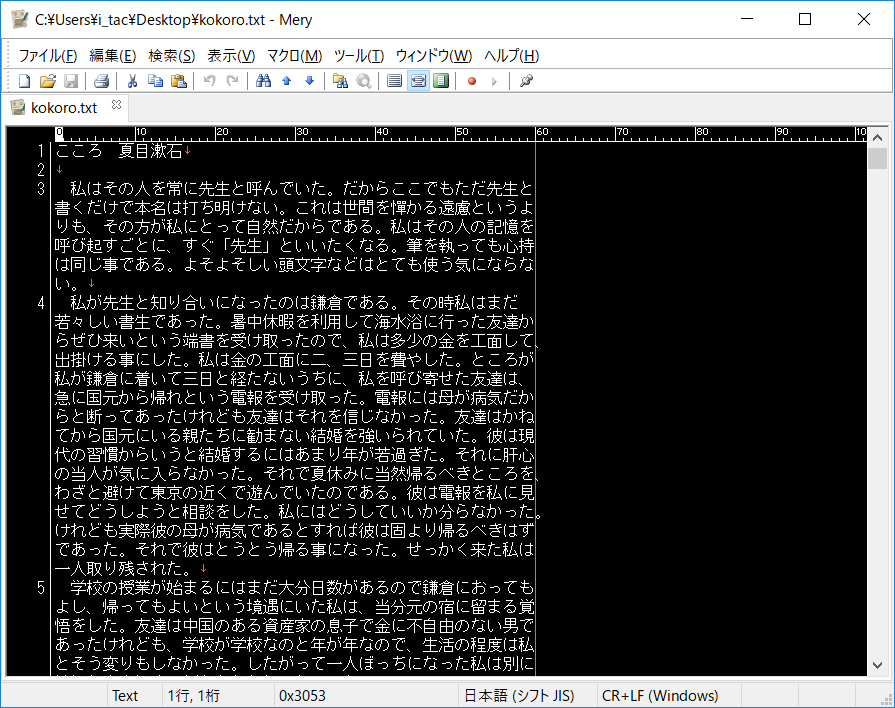Screen dimensions: 895x708
Task: Toggle wrap by specified characters icon
Action: click(x=418, y=81)
